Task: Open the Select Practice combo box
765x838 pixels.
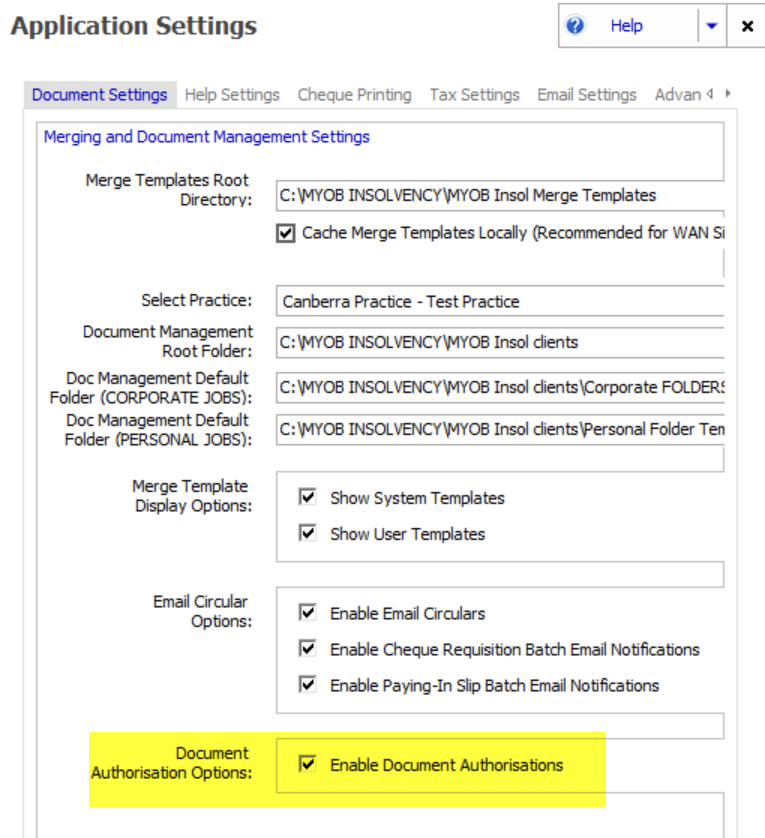Action: pos(500,301)
